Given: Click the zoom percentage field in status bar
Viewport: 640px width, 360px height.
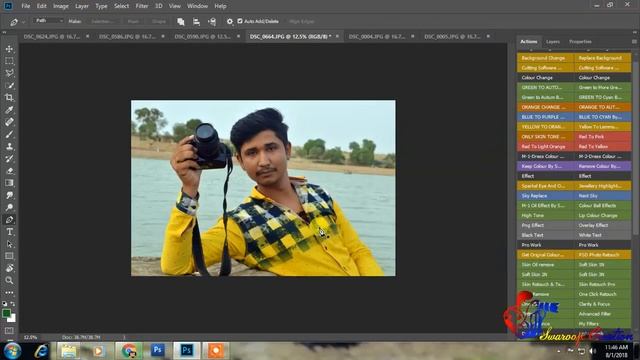Looking at the screenshot, I should pos(31,338).
